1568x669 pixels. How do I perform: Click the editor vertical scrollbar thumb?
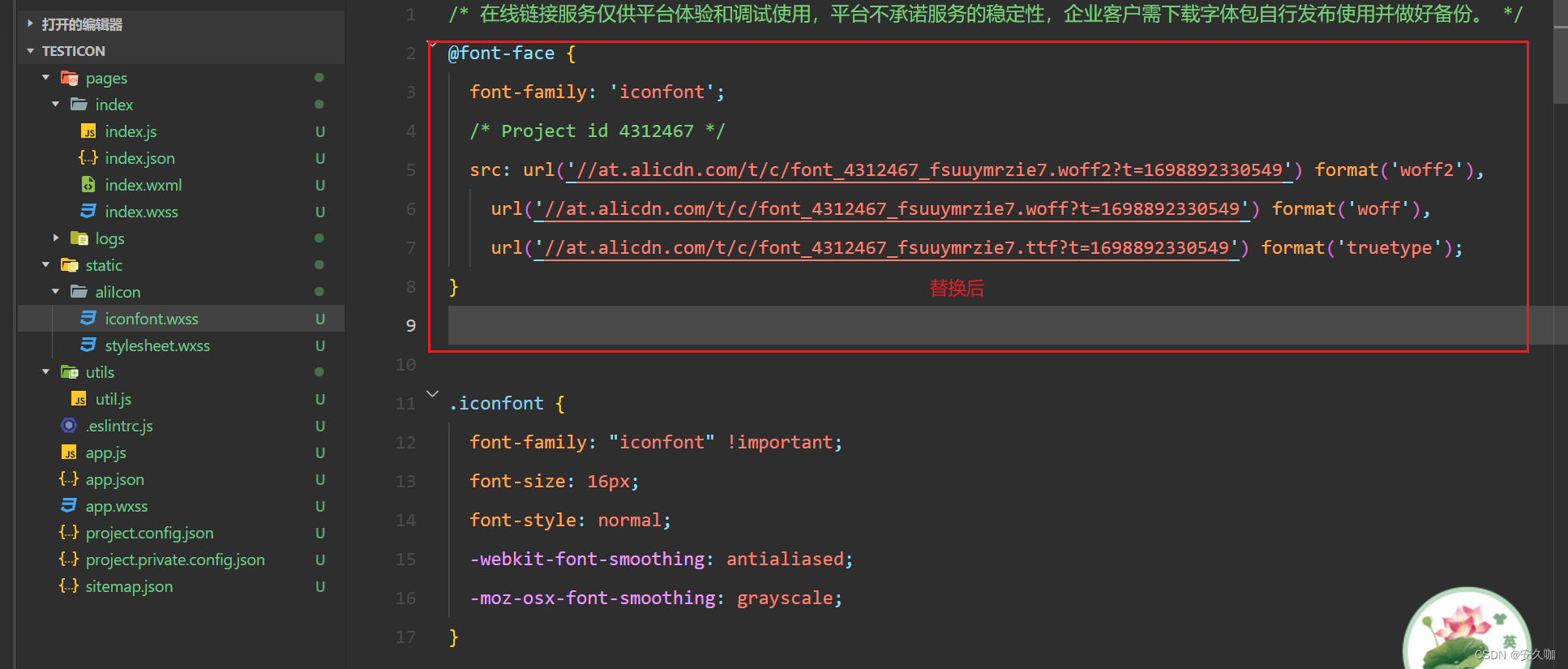click(x=1561, y=65)
